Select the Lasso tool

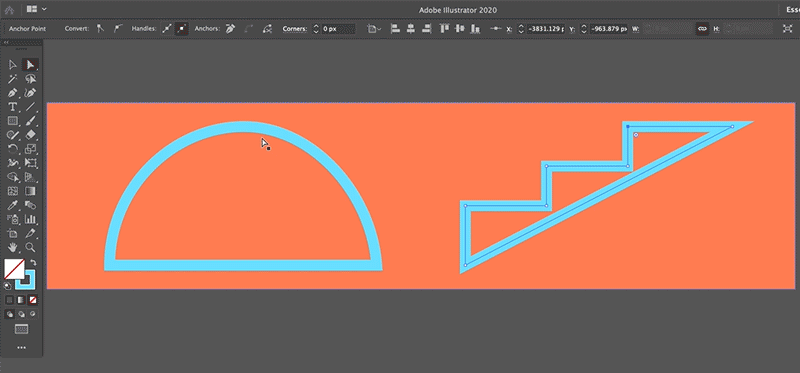(x=30, y=79)
